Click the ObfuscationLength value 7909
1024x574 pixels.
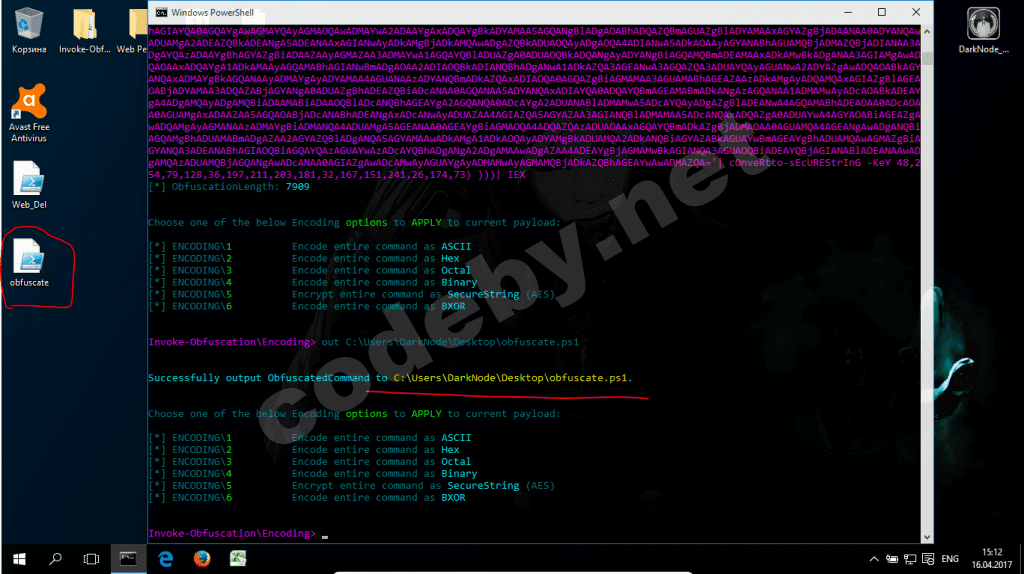297,187
